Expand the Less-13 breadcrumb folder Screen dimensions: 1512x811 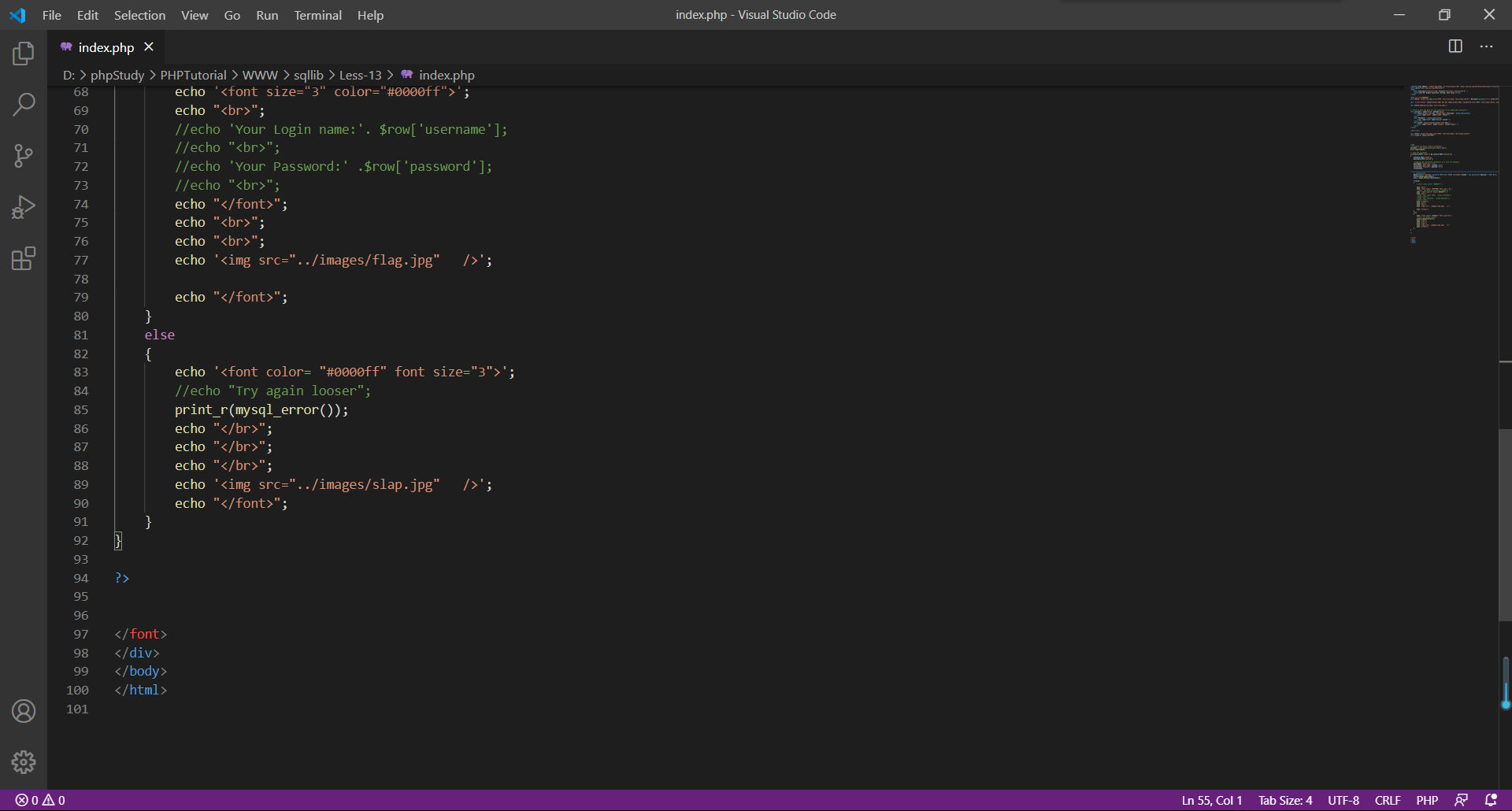[360, 75]
